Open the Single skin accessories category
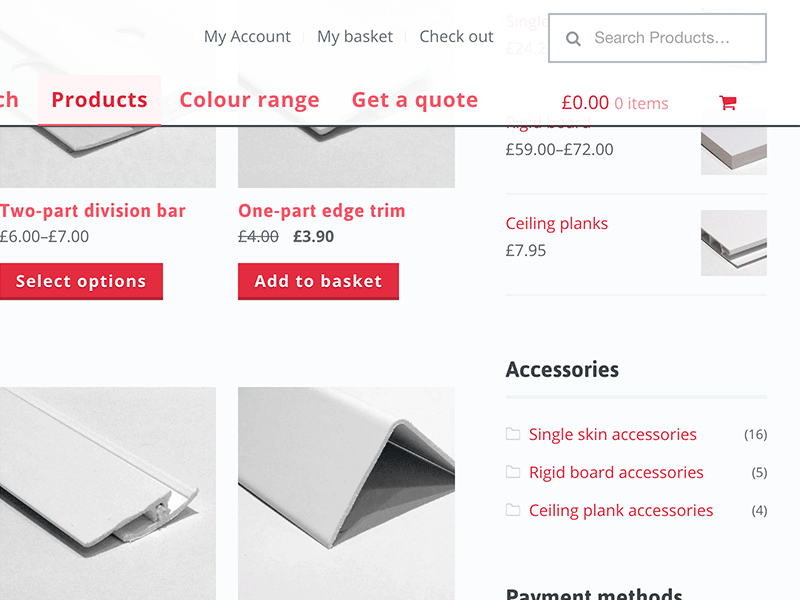 click(612, 434)
